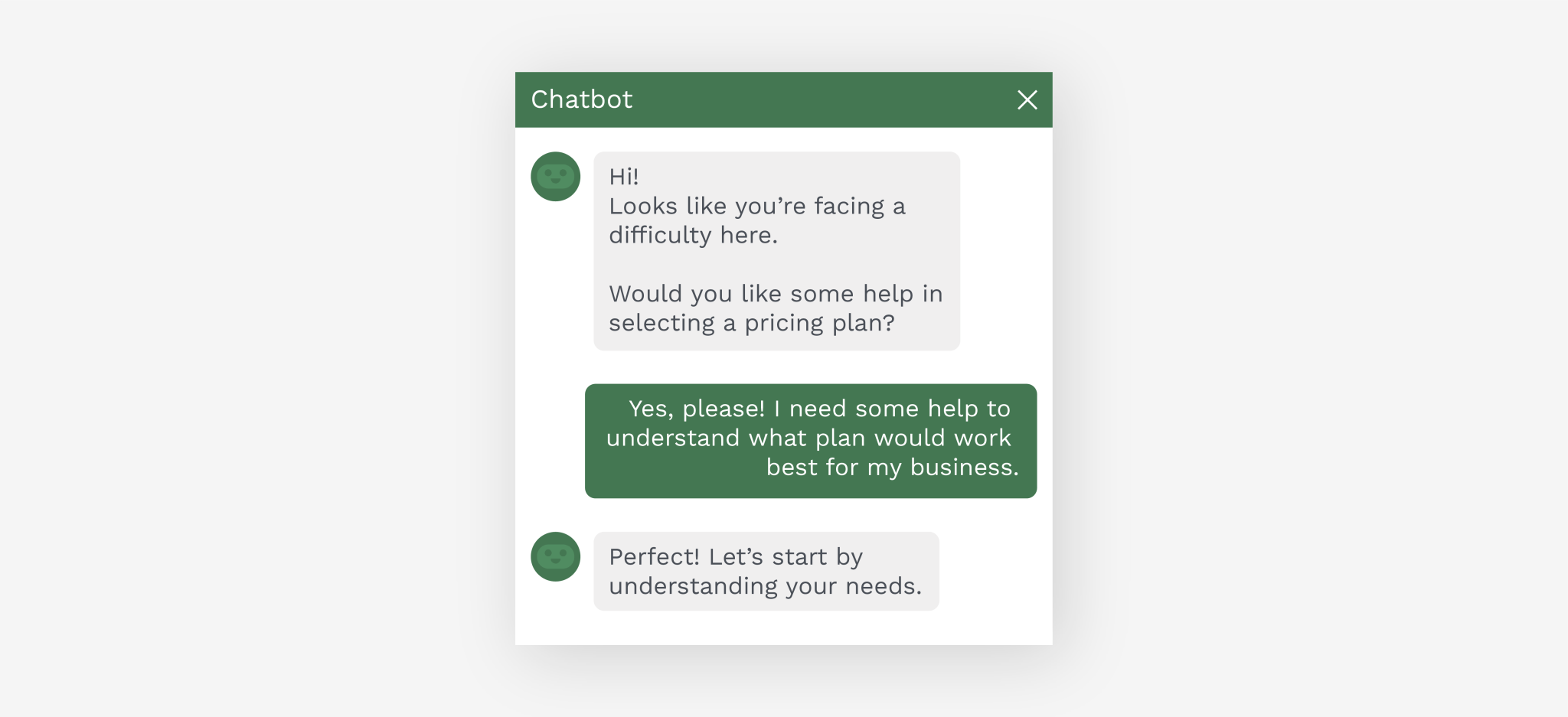The image size is (1568, 717).
Task: Click the "Perfect! Let's start by" line
Action: [x=736, y=556]
